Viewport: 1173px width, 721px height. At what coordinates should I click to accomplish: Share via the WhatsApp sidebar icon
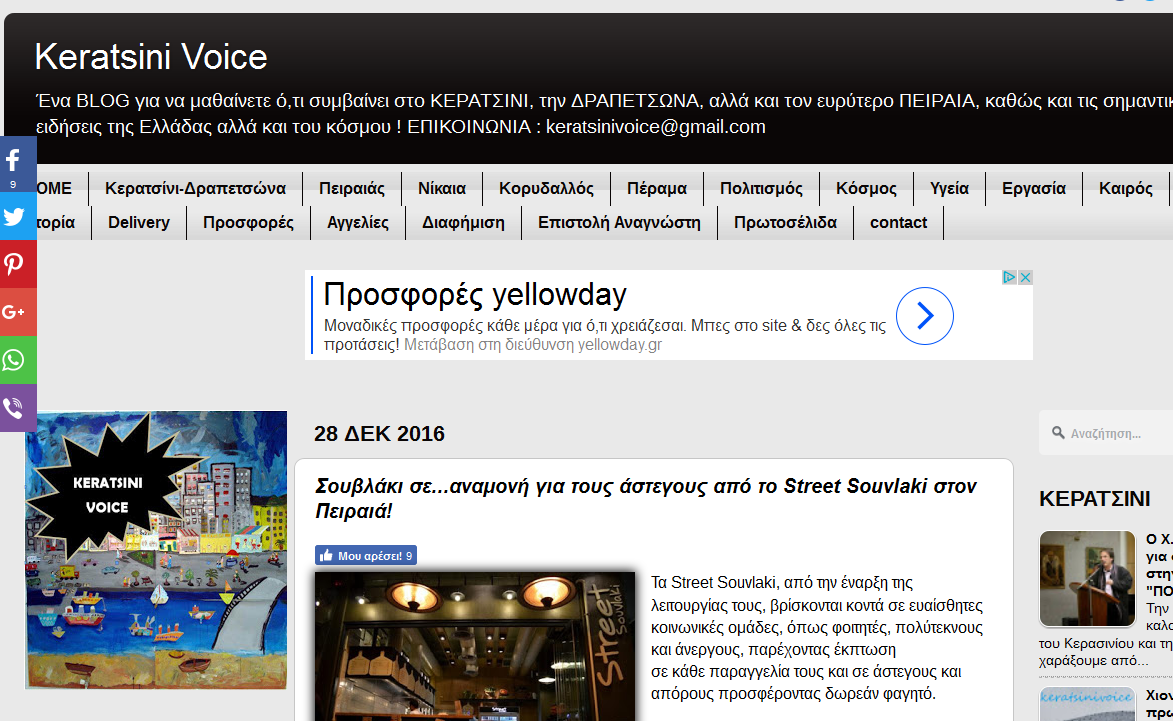coord(16,360)
